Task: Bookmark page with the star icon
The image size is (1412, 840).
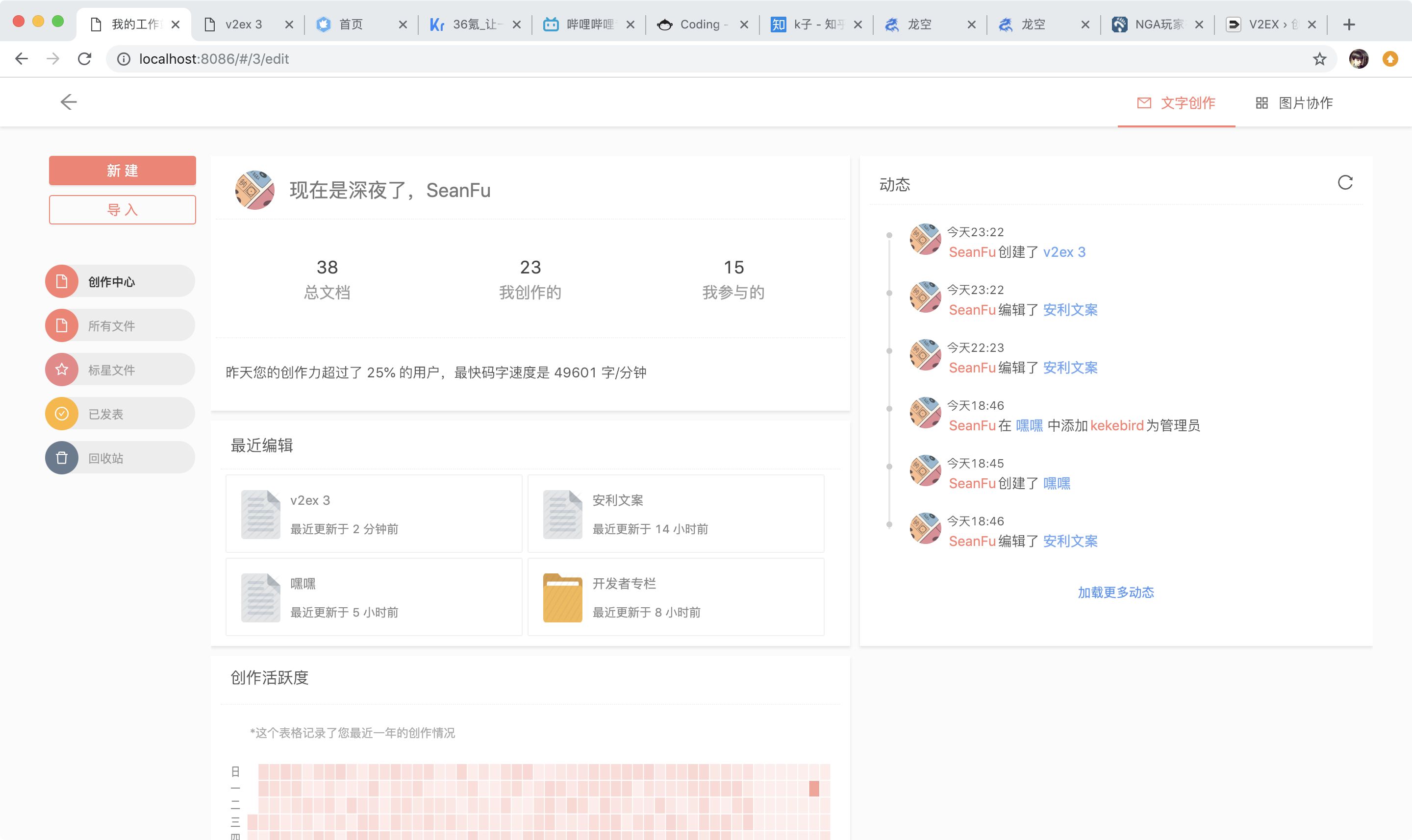Action: (x=1319, y=59)
